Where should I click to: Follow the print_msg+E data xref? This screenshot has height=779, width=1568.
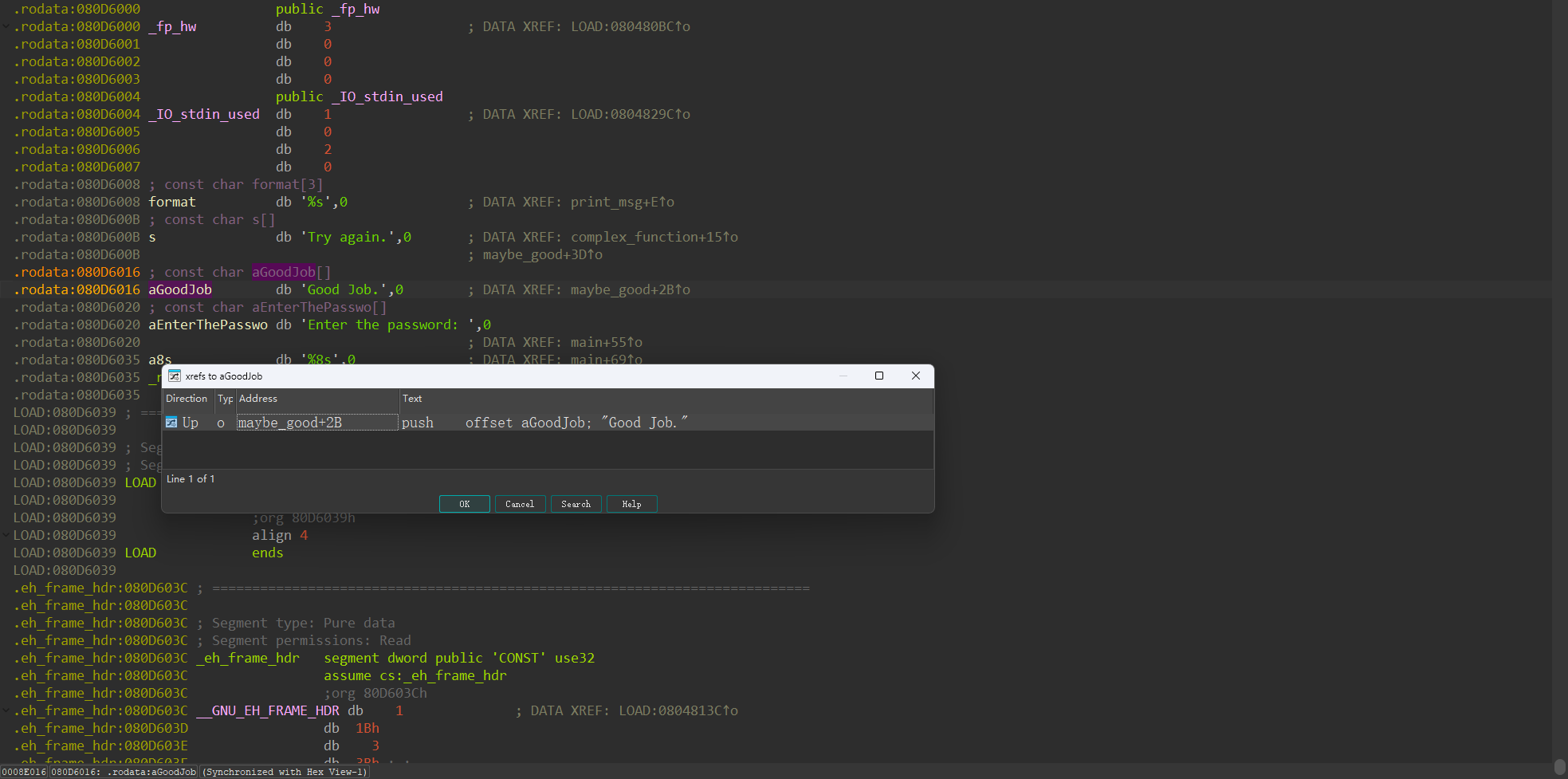pos(623,202)
